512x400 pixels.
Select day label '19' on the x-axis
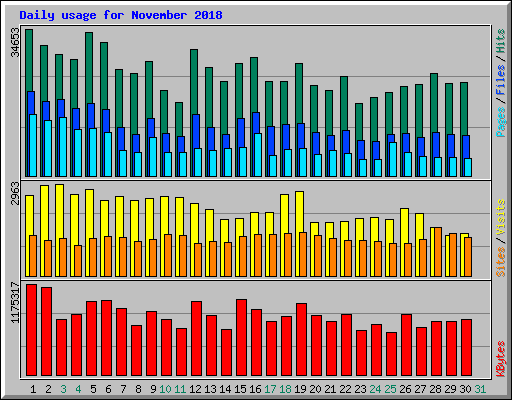click(x=300, y=389)
